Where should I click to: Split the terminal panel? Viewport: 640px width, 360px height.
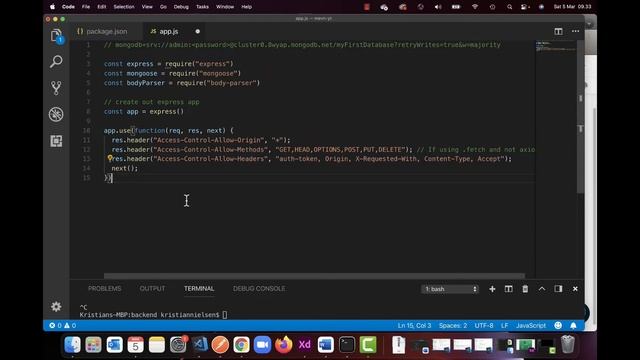tap(509, 289)
